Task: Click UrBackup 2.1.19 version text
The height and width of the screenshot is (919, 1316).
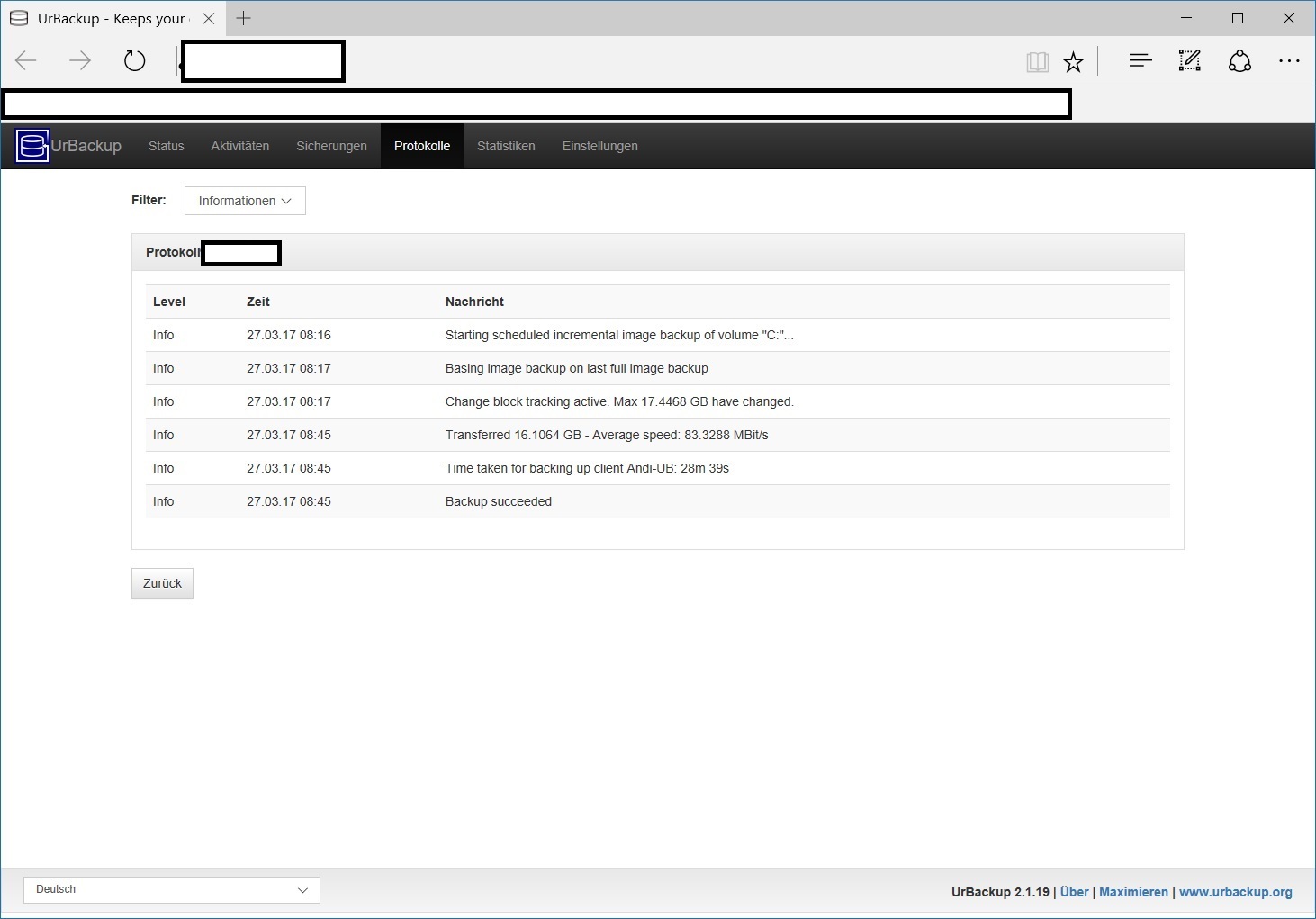Action: [1000, 892]
